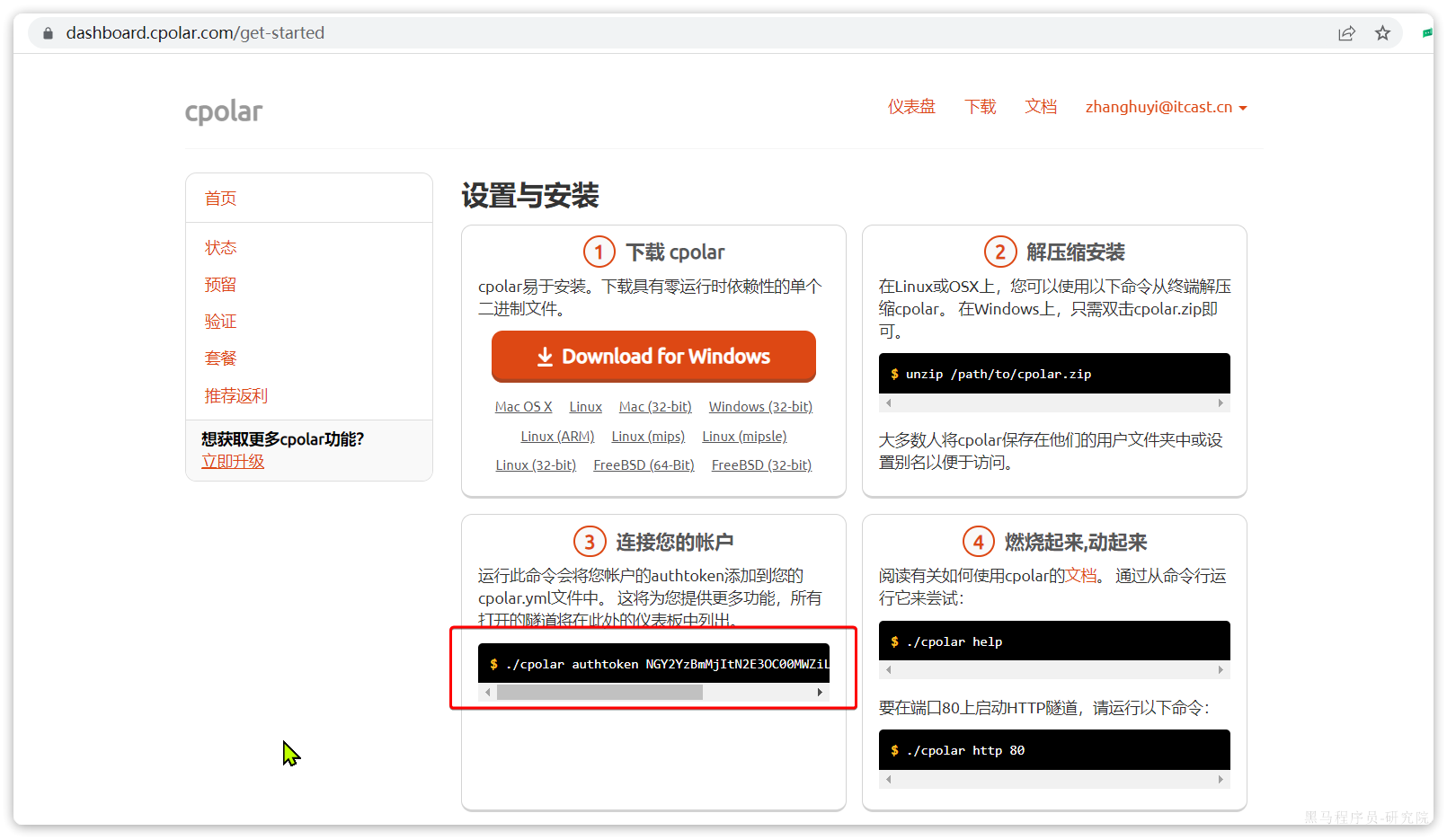Click the ./cpolar help command box
This screenshot has height=840, width=1447.
tap(1054, 641)
